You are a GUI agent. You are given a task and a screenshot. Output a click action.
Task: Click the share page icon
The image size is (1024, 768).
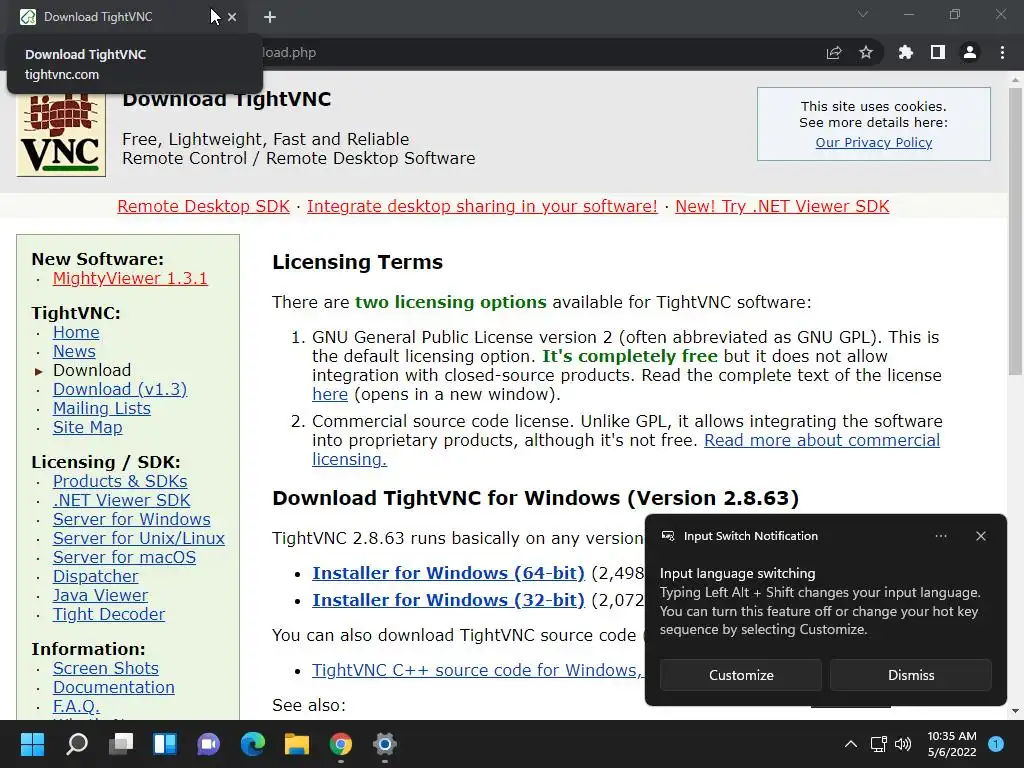pos(834,52)
